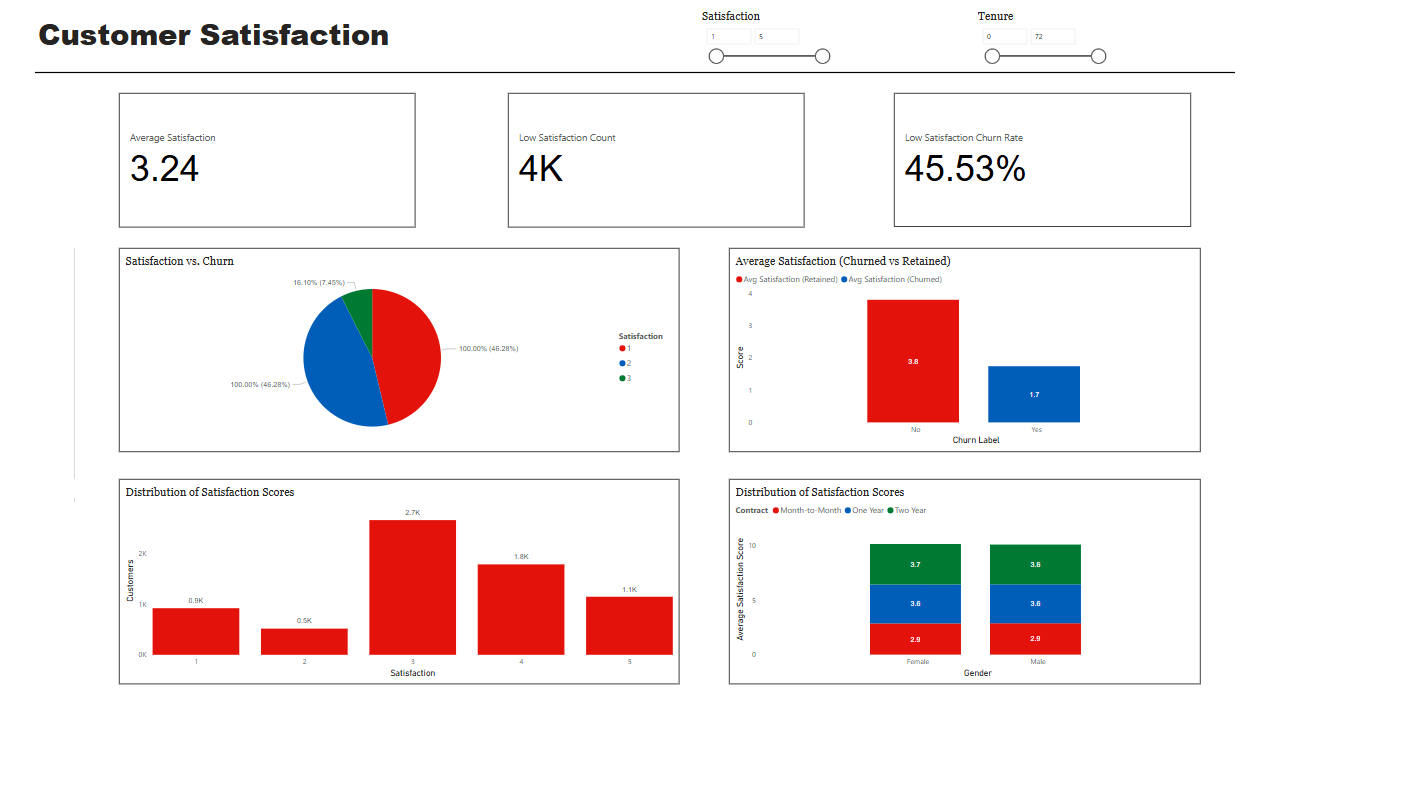Click the 16.10% (7.45%) pie data label
1402x809 pixels.
318,283
